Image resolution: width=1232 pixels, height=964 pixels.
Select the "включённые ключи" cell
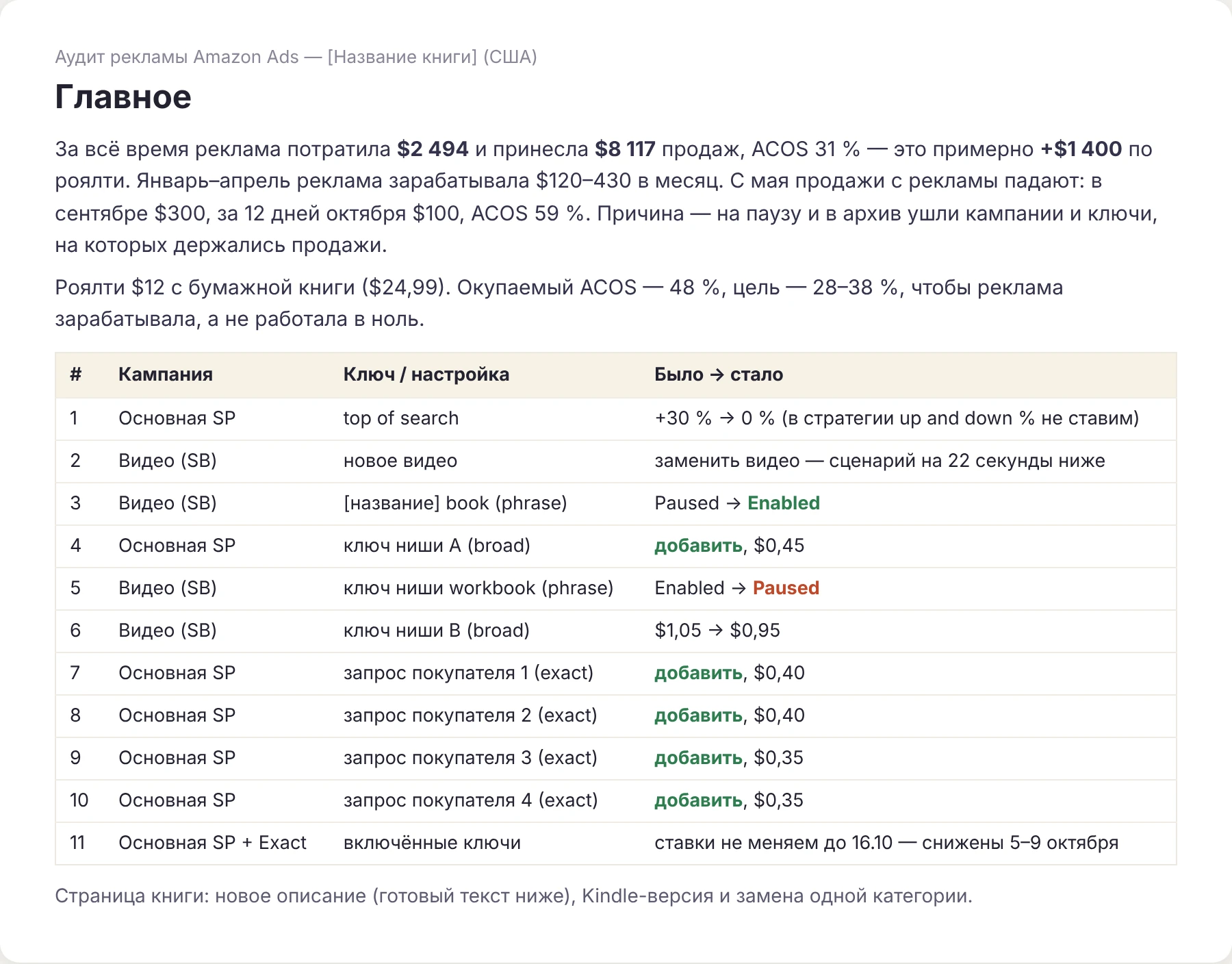tap(432, 843)
